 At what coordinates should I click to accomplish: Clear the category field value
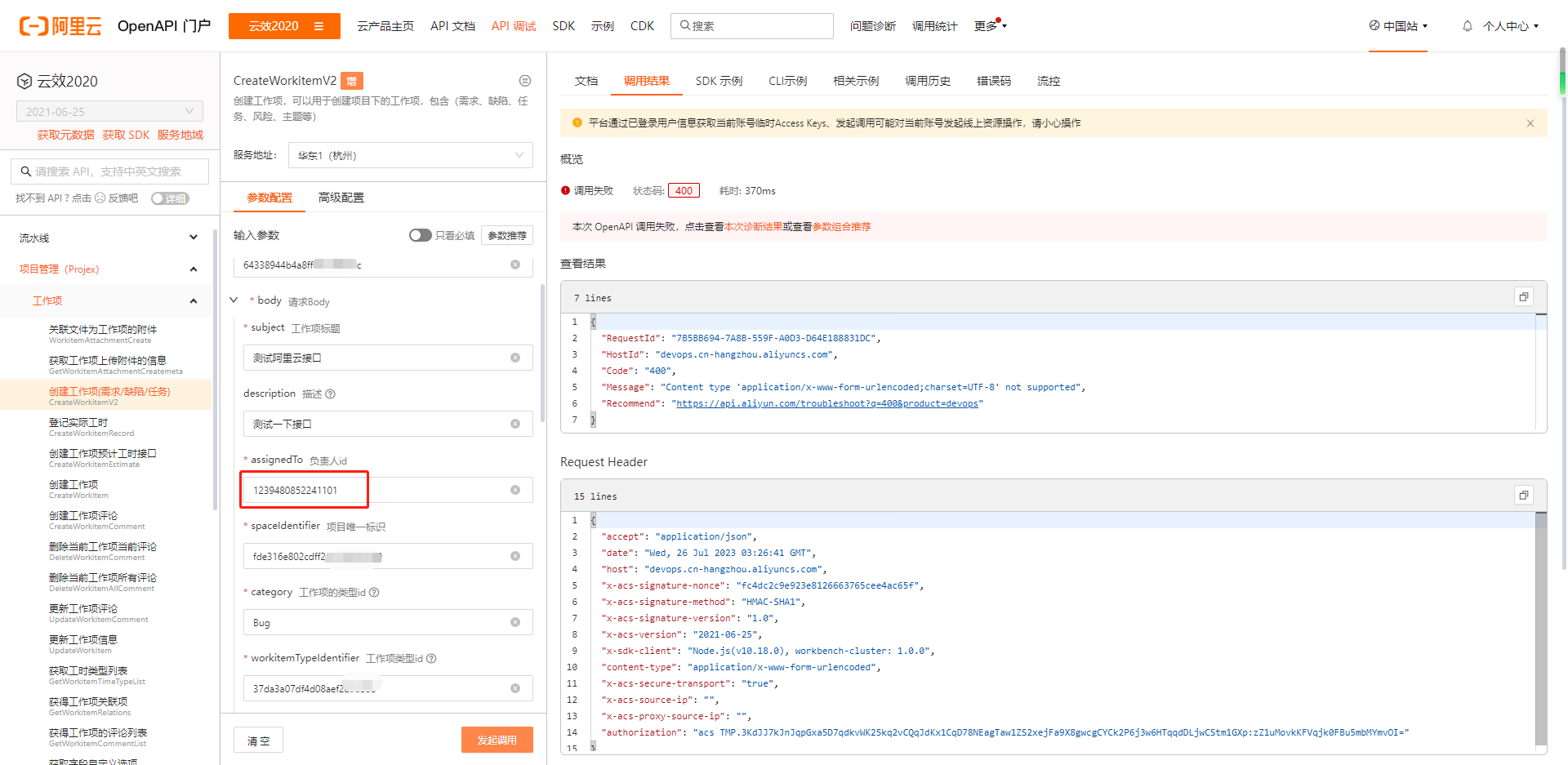coord(515,622)
